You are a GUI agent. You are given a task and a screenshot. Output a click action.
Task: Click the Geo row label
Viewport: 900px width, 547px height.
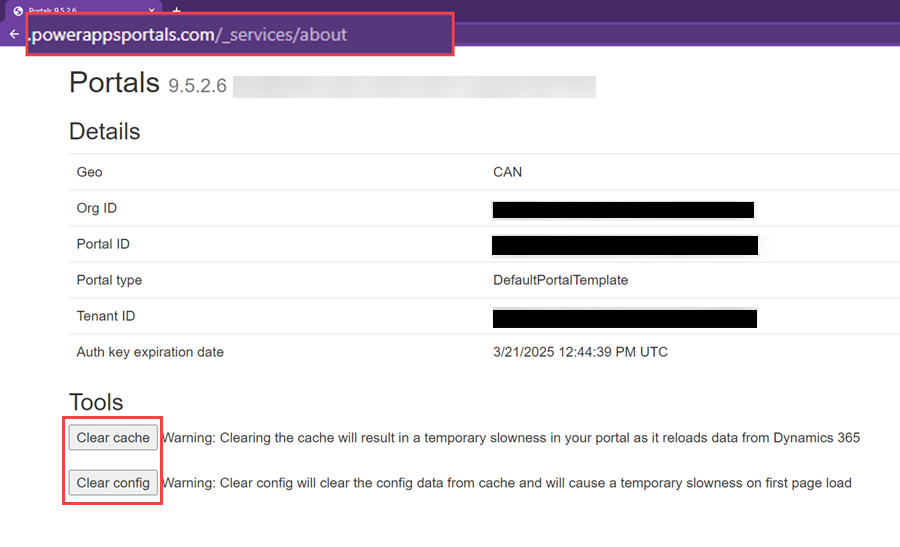pyautogui.click(x=90, y=172)
